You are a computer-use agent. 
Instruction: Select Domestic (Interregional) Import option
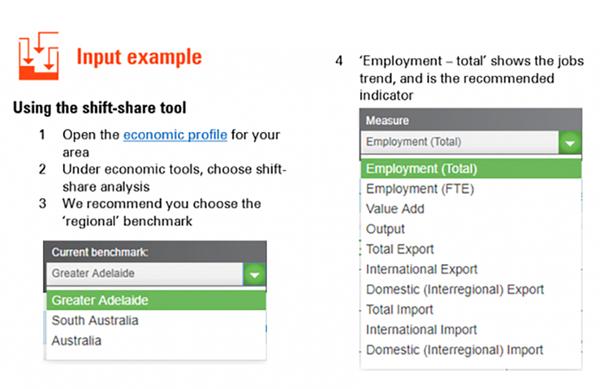(x=455, y=350)
